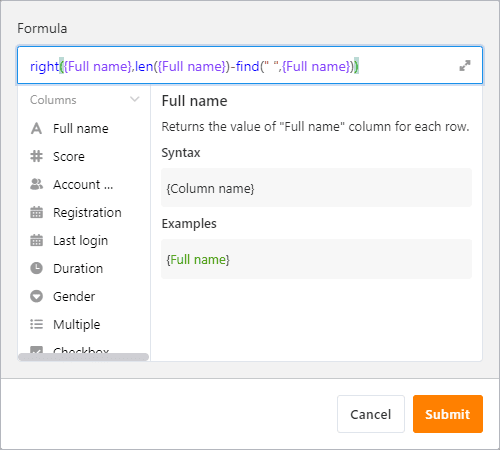Click the calendar icon beside Last login
The height and width of the screenshot is (450, 500).
click(36, 240)
